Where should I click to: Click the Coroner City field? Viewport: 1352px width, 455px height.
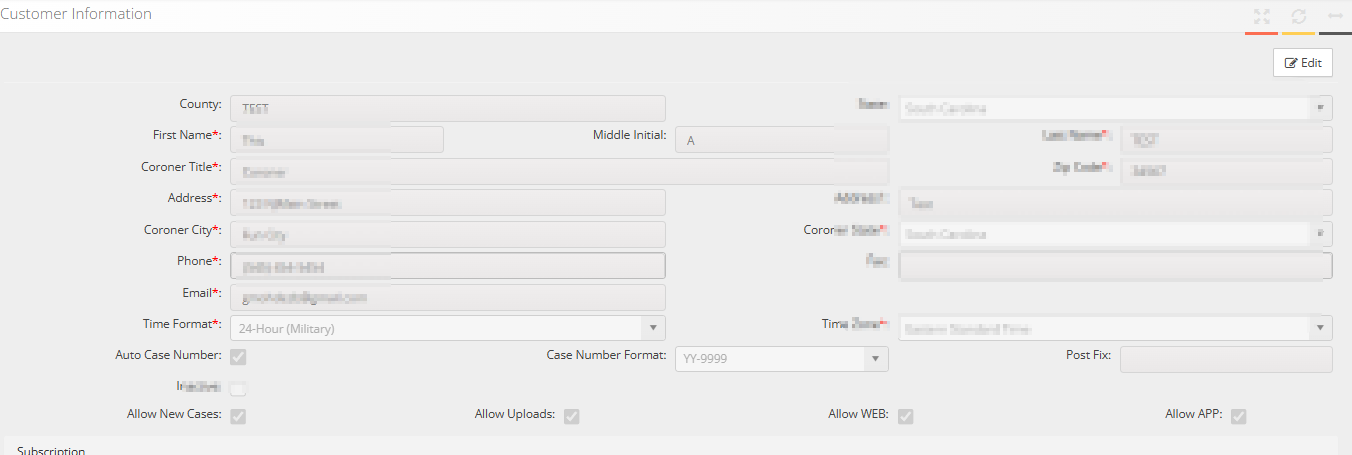[447, 234]
